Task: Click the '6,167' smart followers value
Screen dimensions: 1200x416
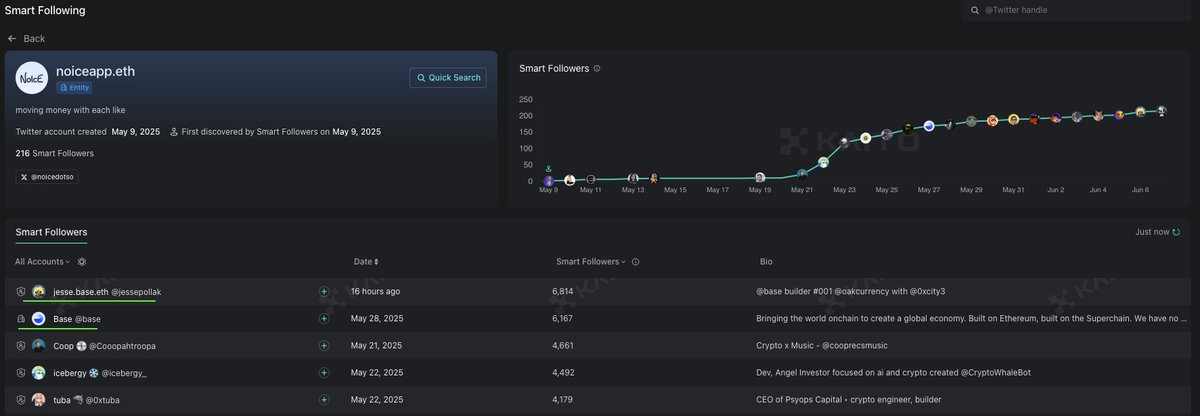Action: click(x=562, y=318)
